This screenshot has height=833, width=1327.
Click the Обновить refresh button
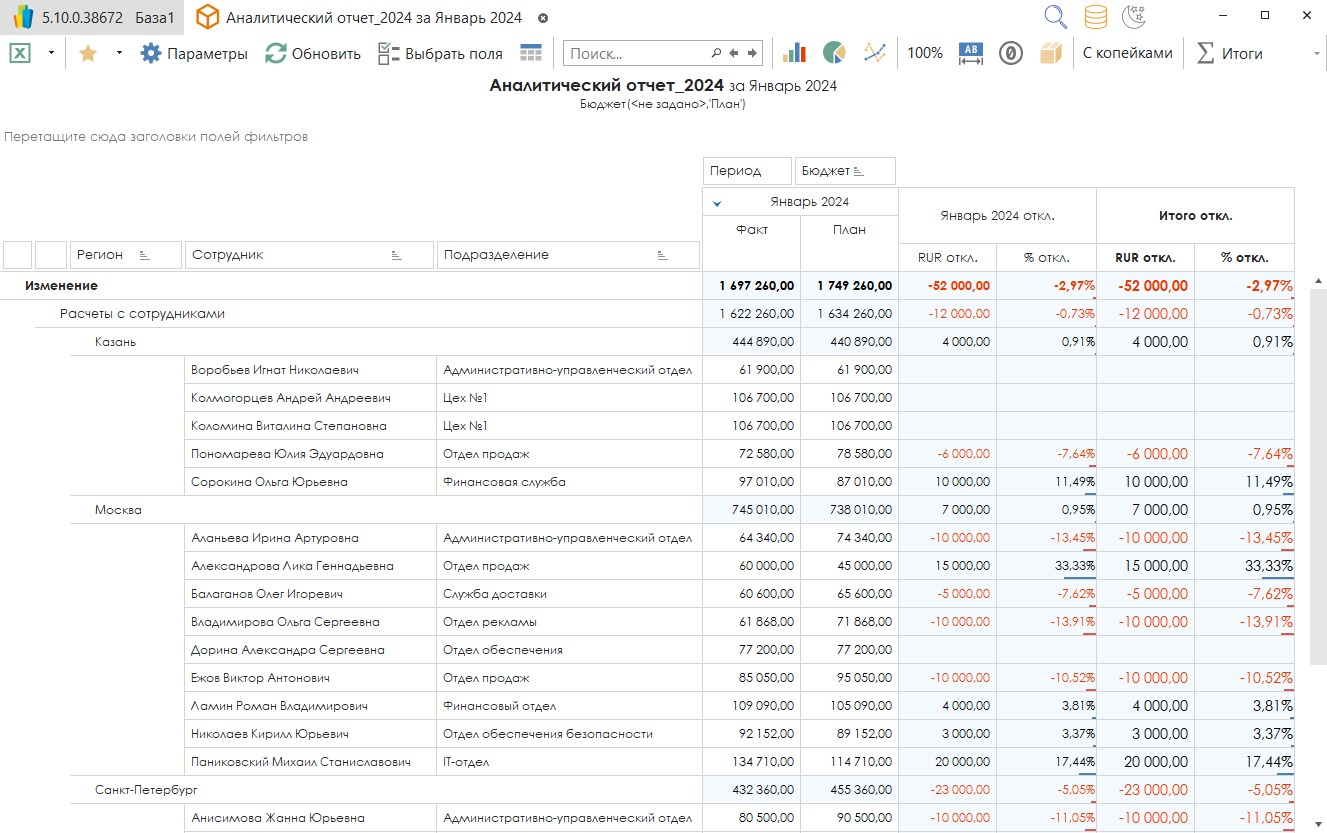pos(313,54)
